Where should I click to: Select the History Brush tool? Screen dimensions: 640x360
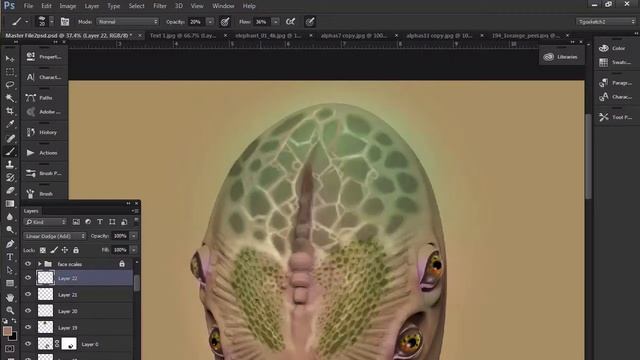tap(10, 178)
